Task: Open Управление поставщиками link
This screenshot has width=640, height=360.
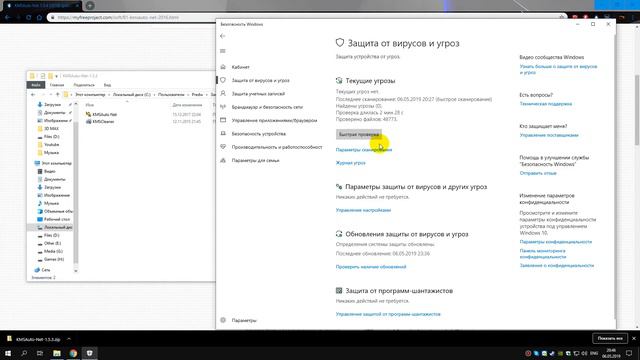Action: tap(549, 135)
